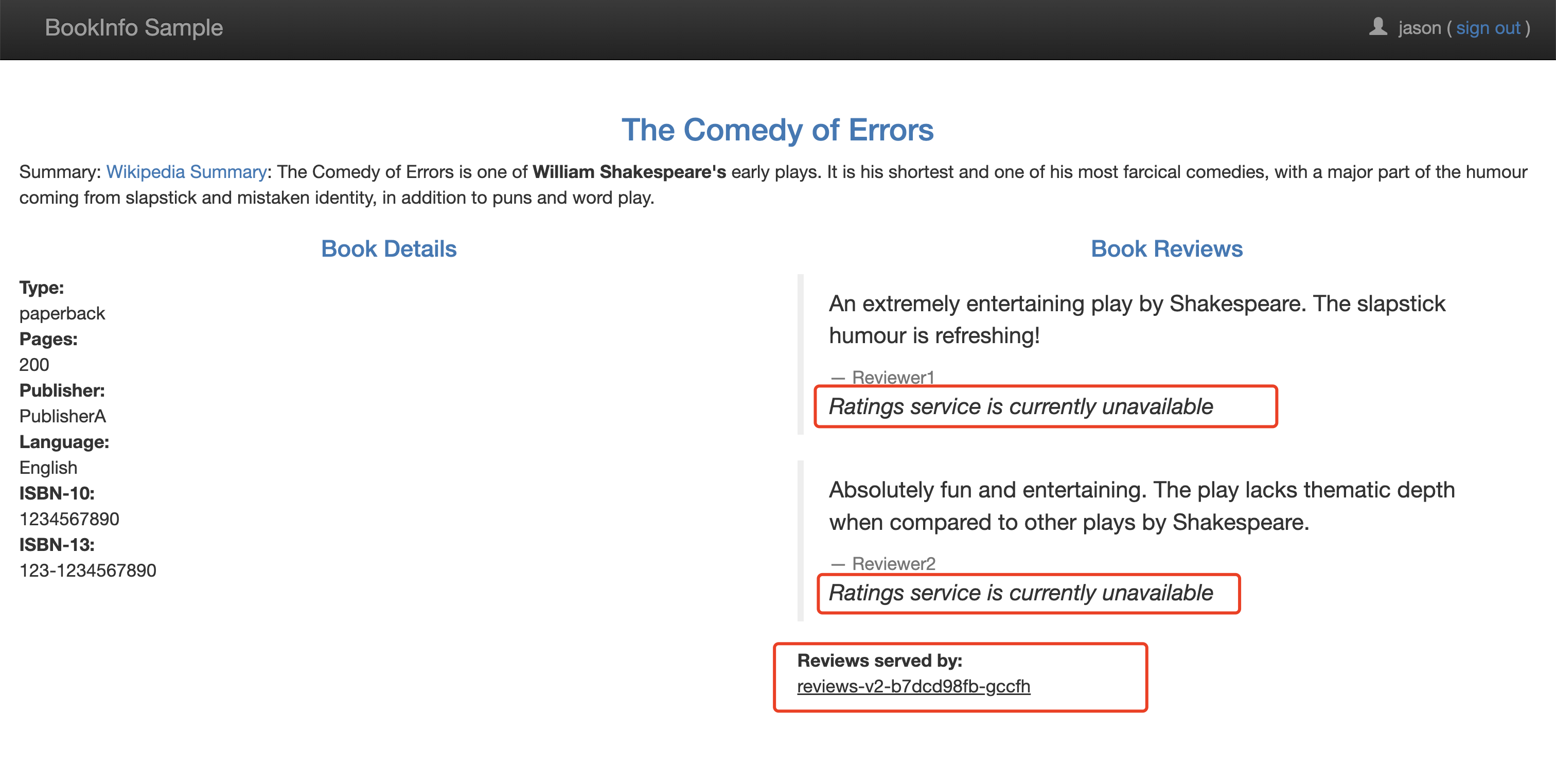This screenshot has height=784, width=1556.
Task: Click the ISBN-13 value 123-1234567890
Action: pos(87,571)
